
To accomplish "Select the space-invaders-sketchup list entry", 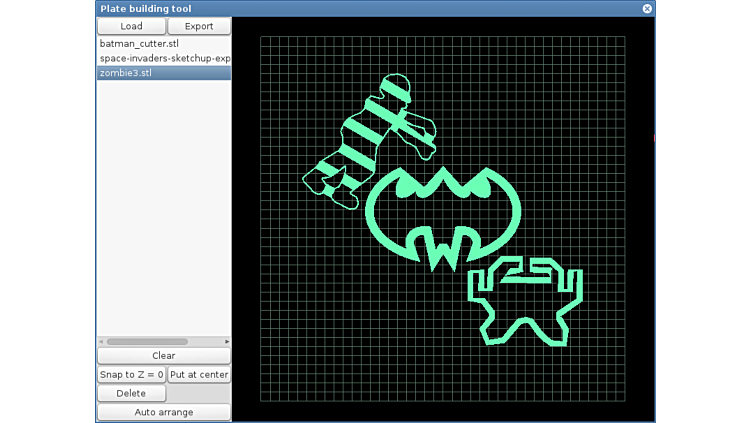I will [164, 58].
